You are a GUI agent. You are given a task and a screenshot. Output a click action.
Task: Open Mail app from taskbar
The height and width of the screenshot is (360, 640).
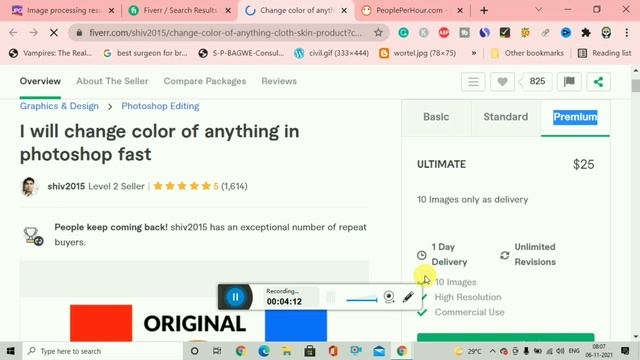[x=379, y=351]
